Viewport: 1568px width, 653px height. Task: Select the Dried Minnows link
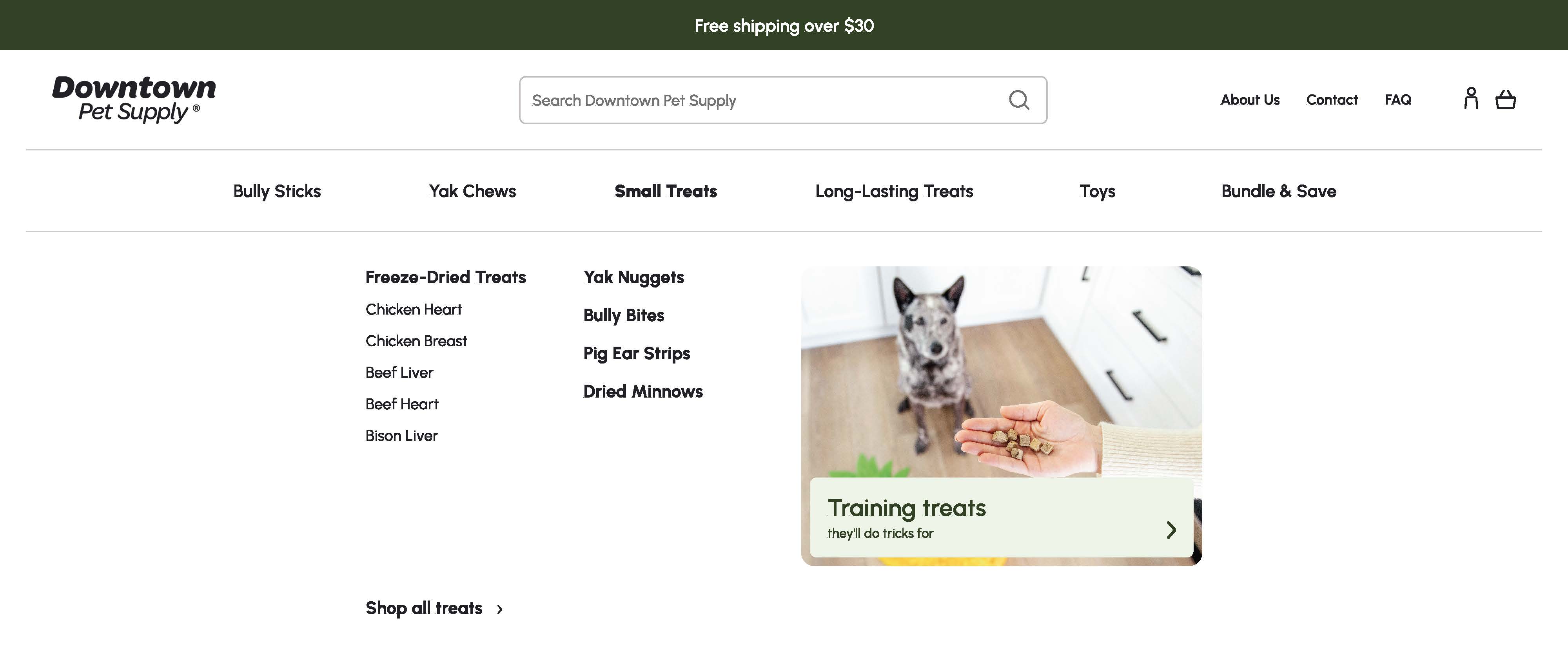tap(643, 392)
